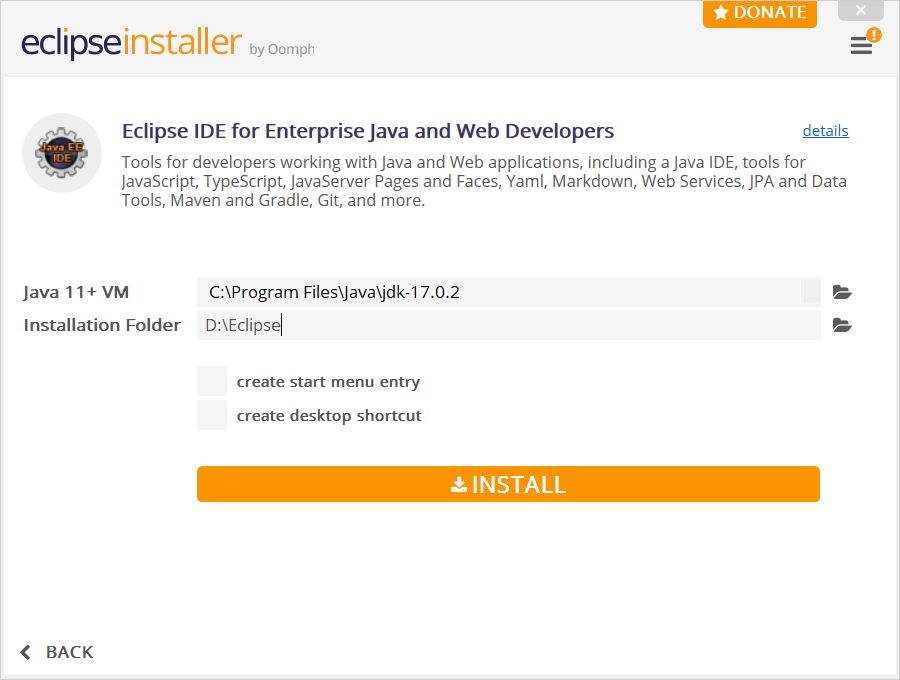Enable create desktop shortcut checkbox
The width and height of the screenshot is (900, 680).
pyautogui.click(x=212, y=415)
